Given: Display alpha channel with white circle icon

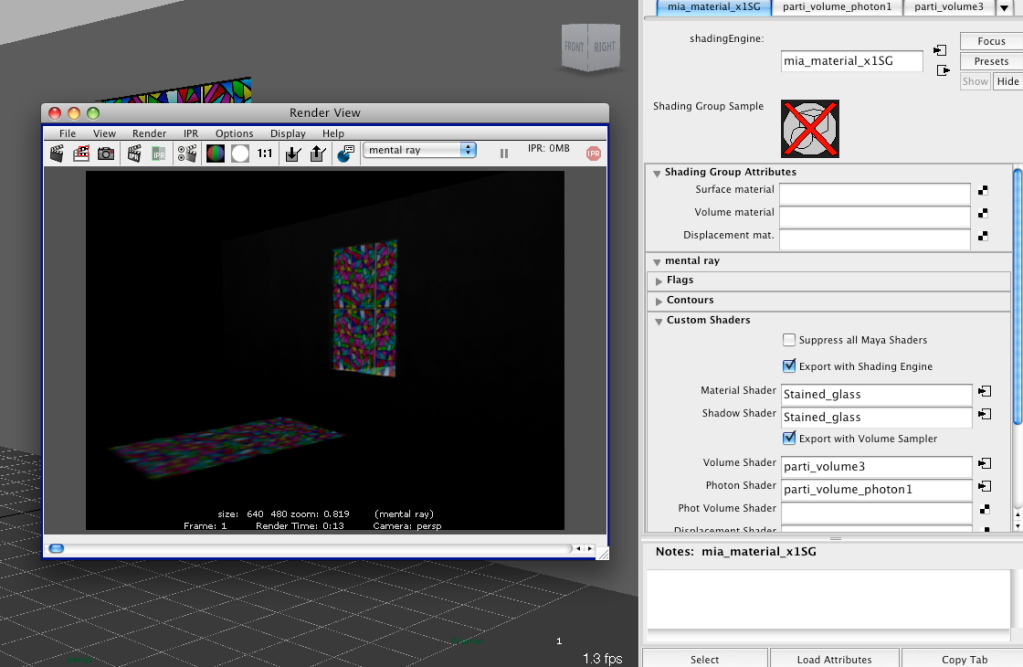Looking at the screenshot, I should point(240,153).
